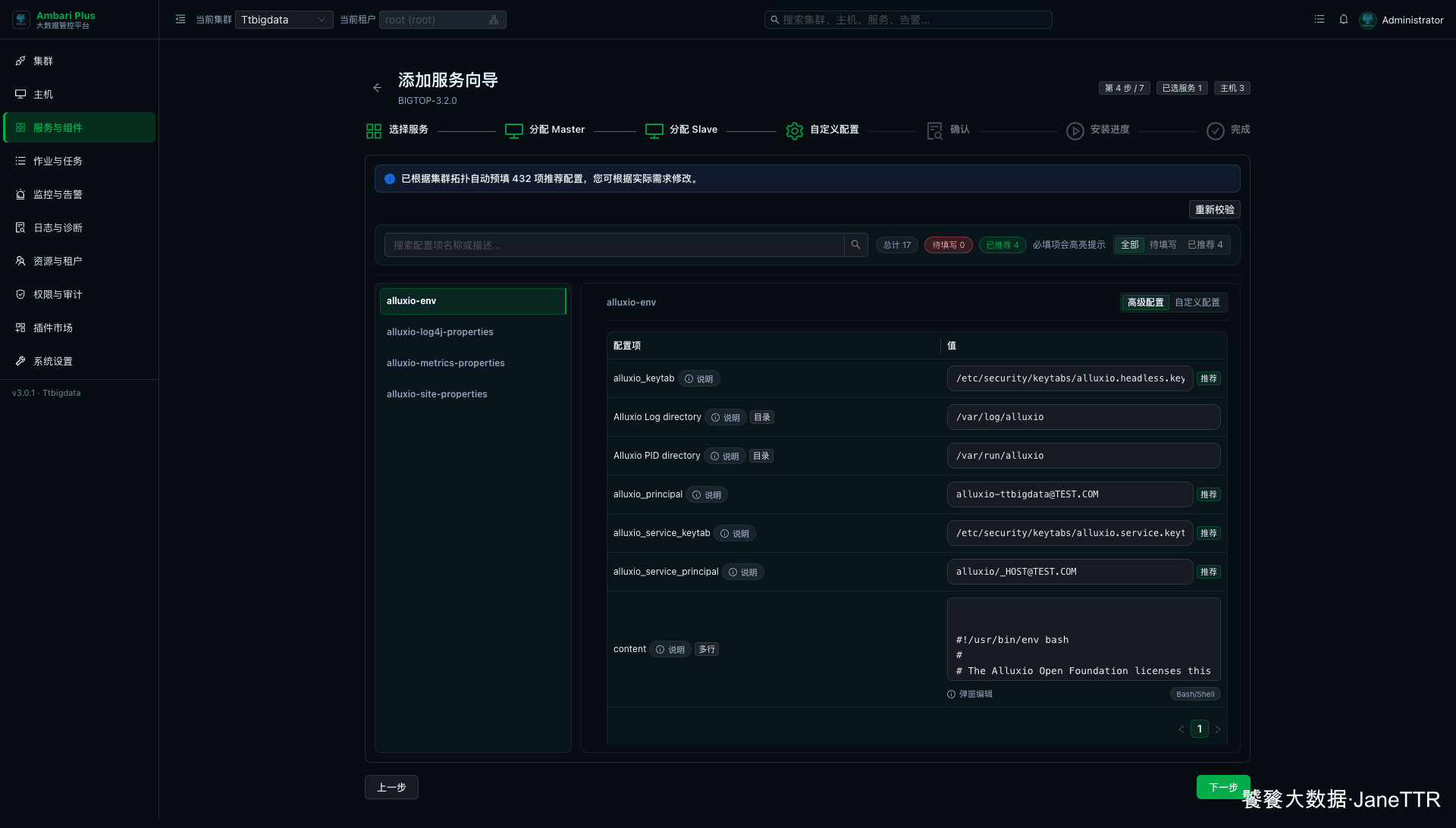Open 日志与诊断 in the sidebar
The height and width of the screenshot is (828, 1456).
coord(79,227)
